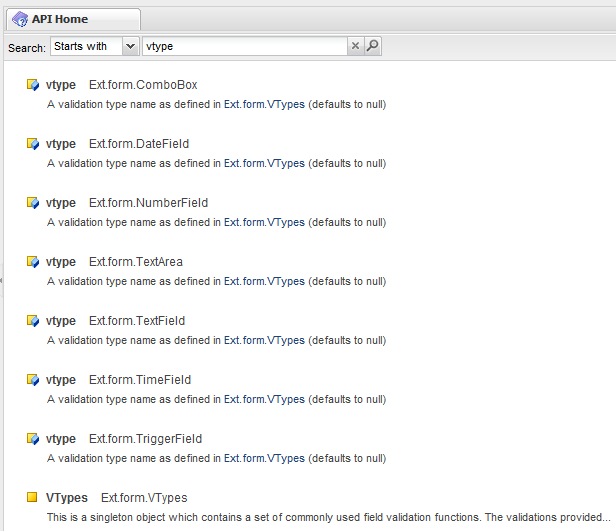Run search with the magnifier icon

pos(372,46)
